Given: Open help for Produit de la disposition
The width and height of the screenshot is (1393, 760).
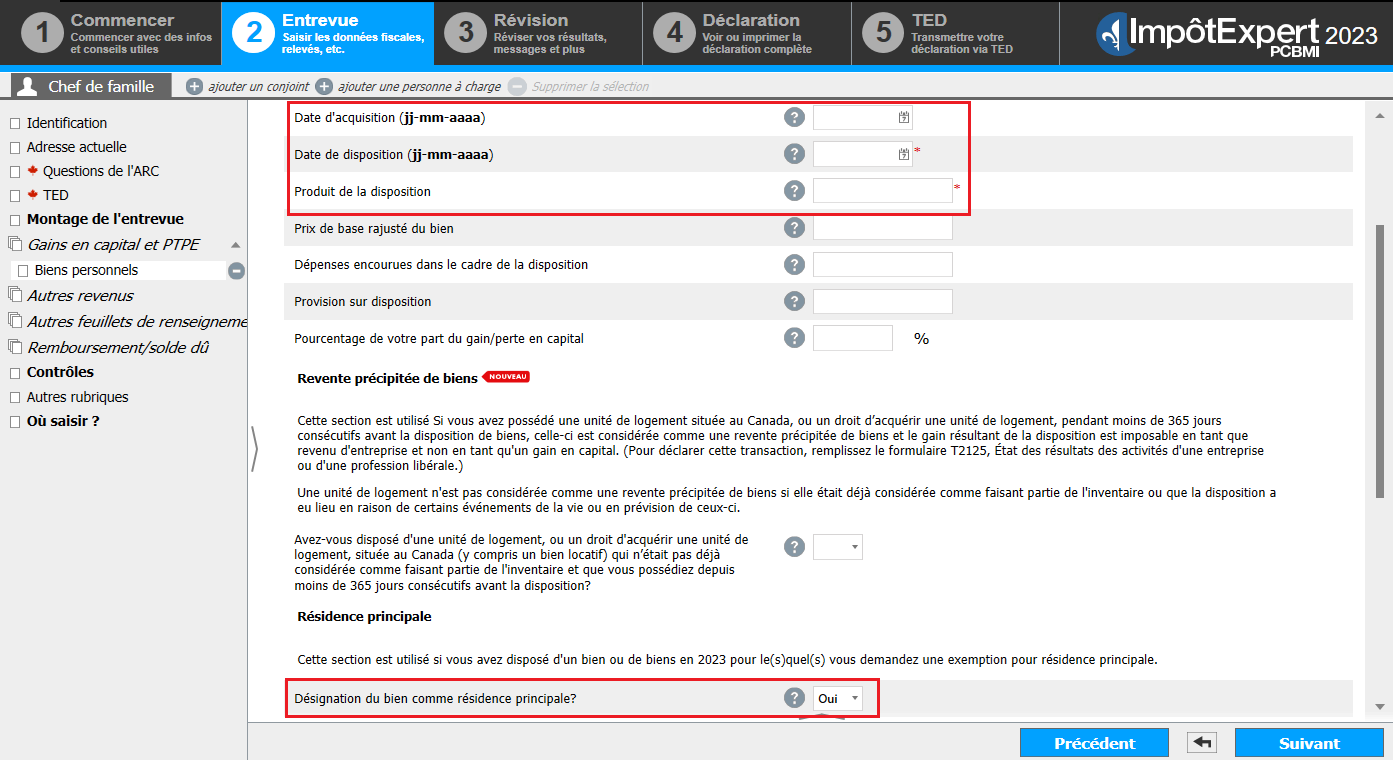Looking at the screenshot, I should [x=794, y=191].
